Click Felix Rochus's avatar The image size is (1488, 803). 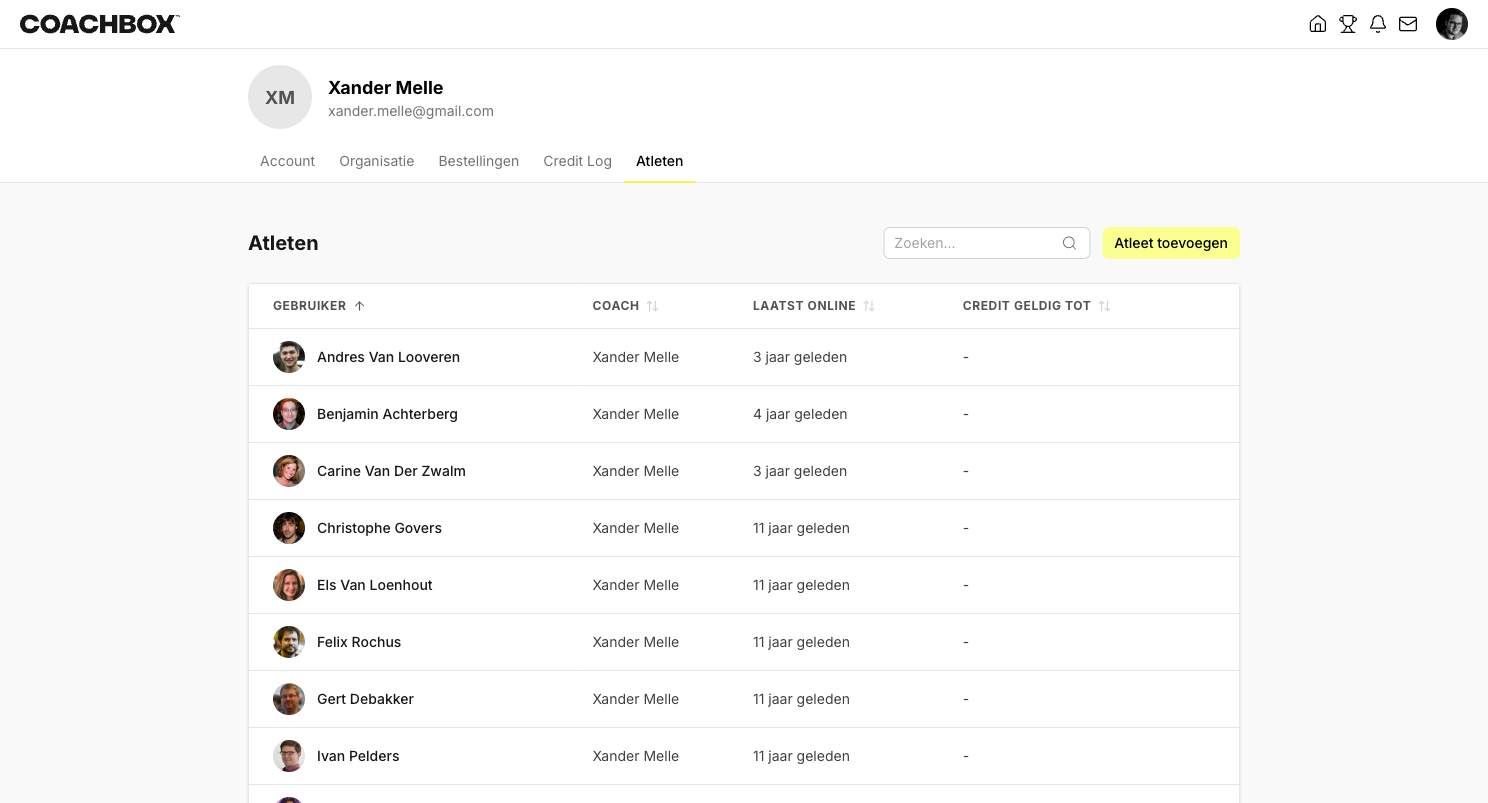tap(289, 642)
